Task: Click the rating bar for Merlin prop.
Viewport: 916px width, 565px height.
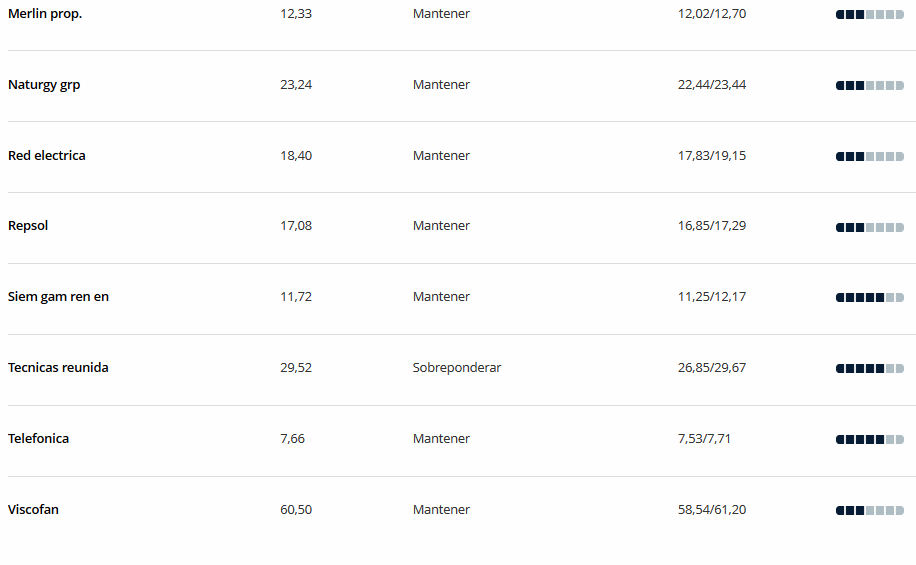Action: pos(869,15)
